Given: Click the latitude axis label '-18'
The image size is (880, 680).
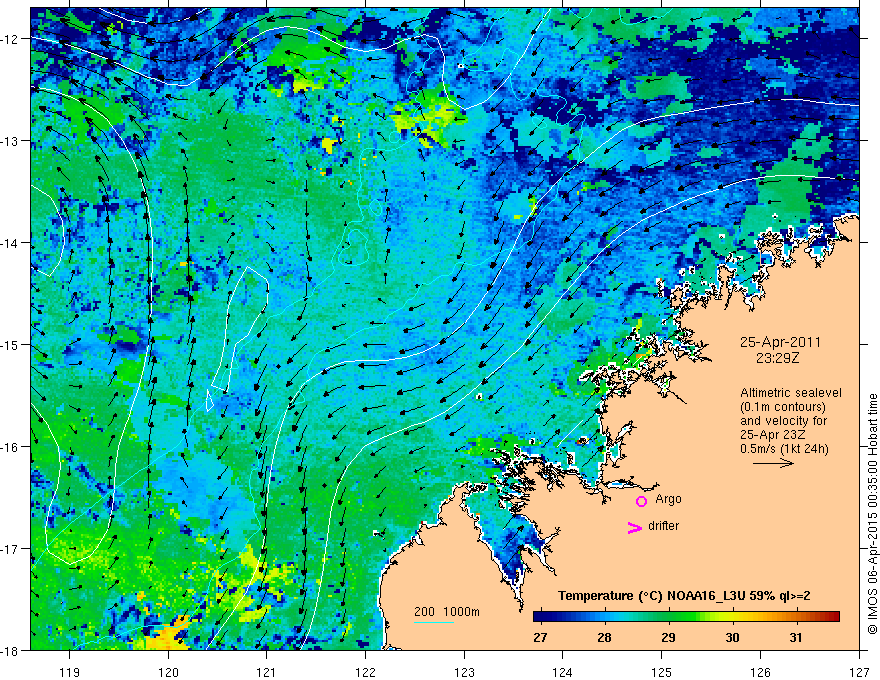Looking at the screenshot, I should pos(9,650).
